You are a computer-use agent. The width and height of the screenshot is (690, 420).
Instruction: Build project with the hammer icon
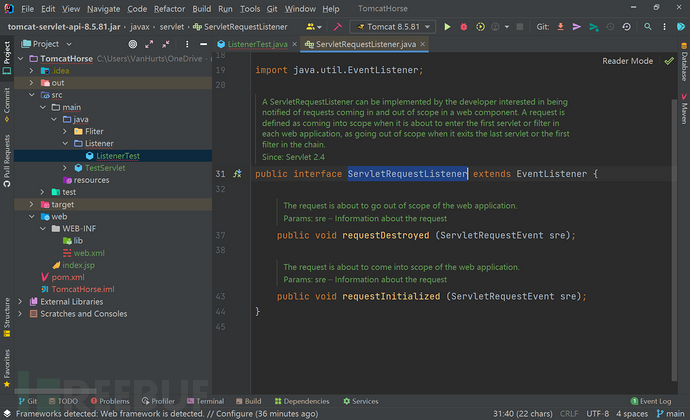(338, 27)
